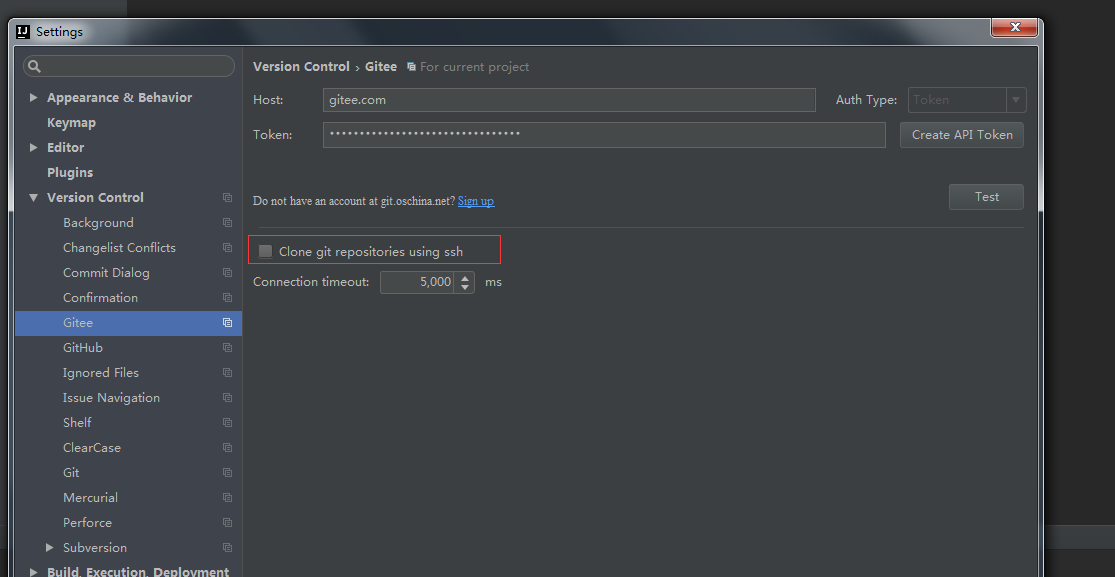Click project-level icon beside Gitee
Viewport: 1115px width, 577px height.
pos(228,322)
